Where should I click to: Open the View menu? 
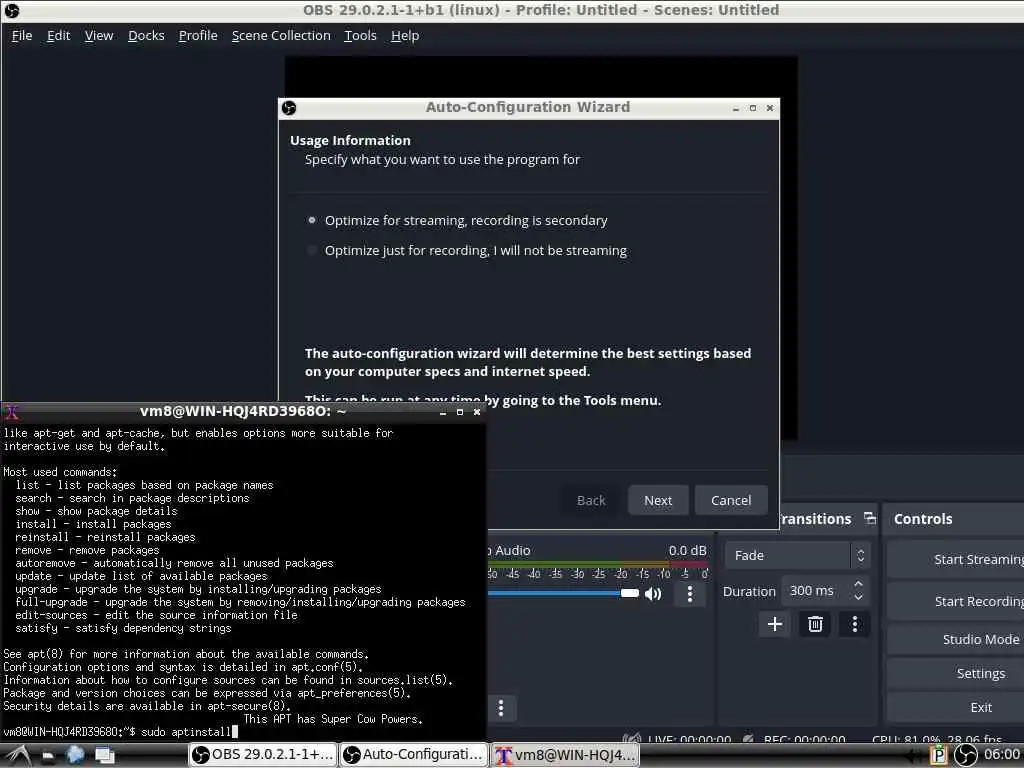(99, 36)
